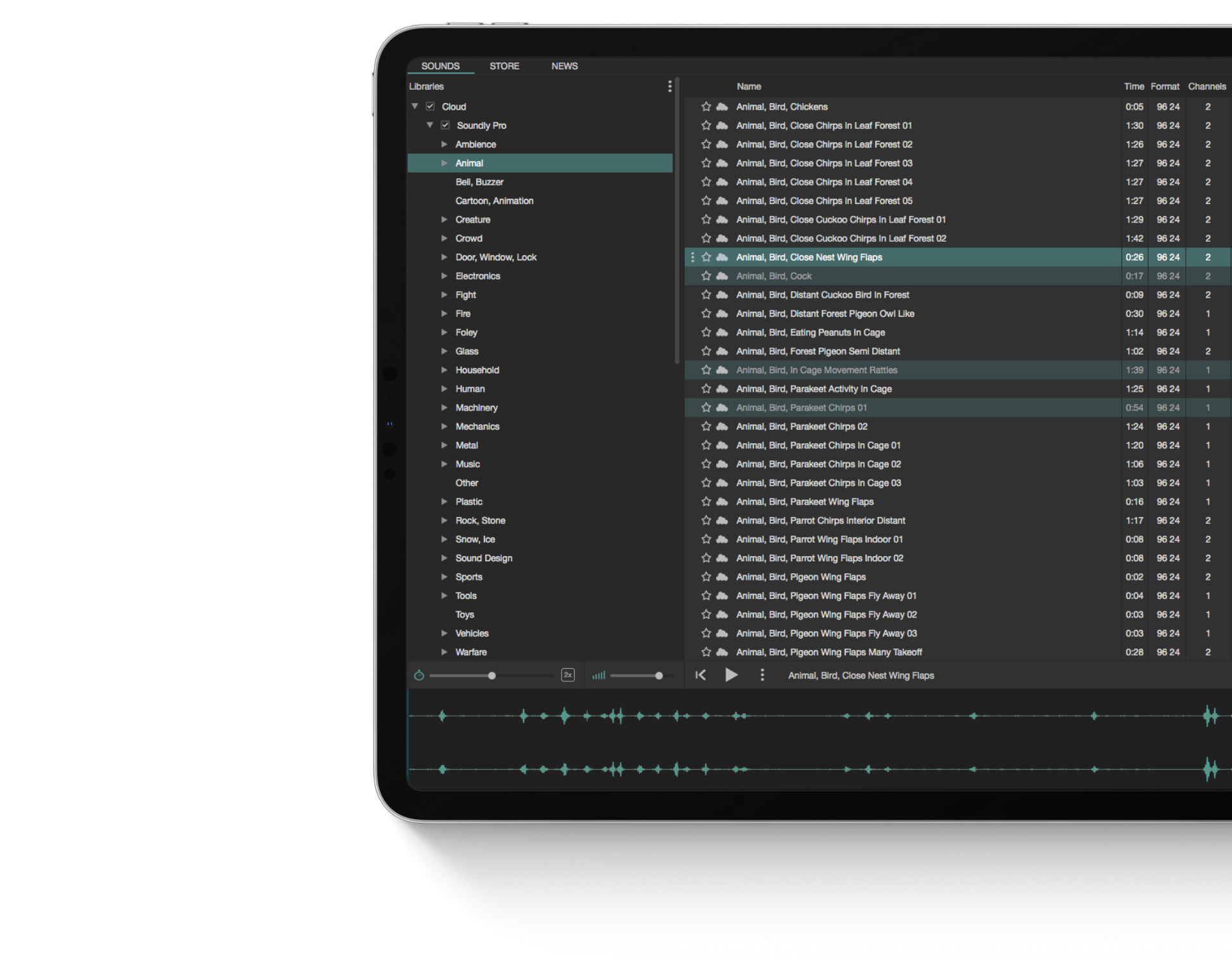This screenshot has width=1232, height=962.
Task: Favorite Animal, Bird, Parakeet Wing Flaps
Action: pyautogui.click(x=706, y=502)
